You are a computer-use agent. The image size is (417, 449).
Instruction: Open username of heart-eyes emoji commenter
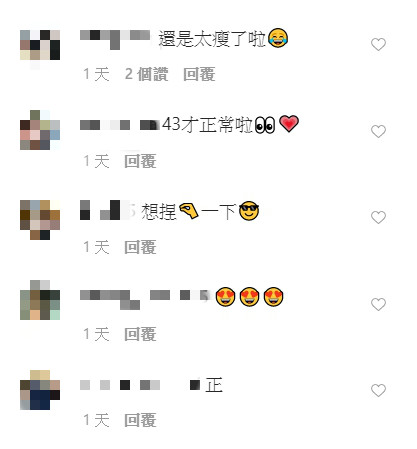point(145,300)
